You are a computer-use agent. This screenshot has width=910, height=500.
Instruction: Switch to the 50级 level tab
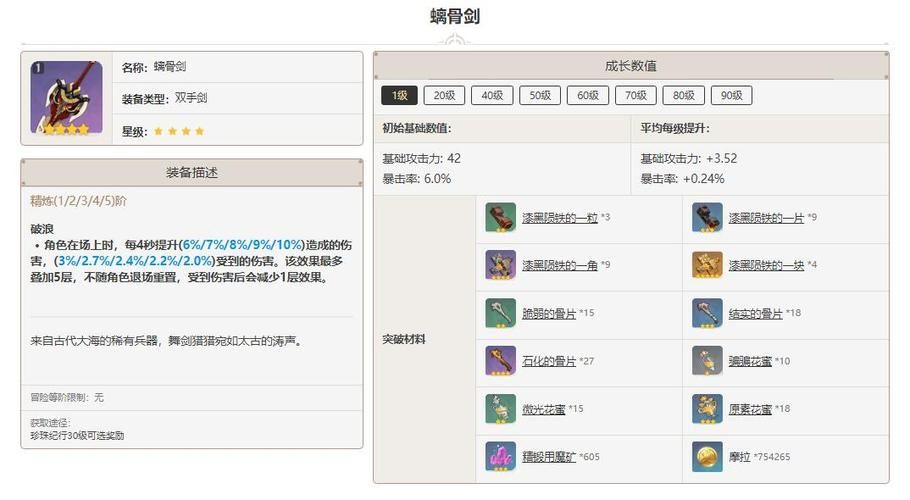tap(539, 96)
